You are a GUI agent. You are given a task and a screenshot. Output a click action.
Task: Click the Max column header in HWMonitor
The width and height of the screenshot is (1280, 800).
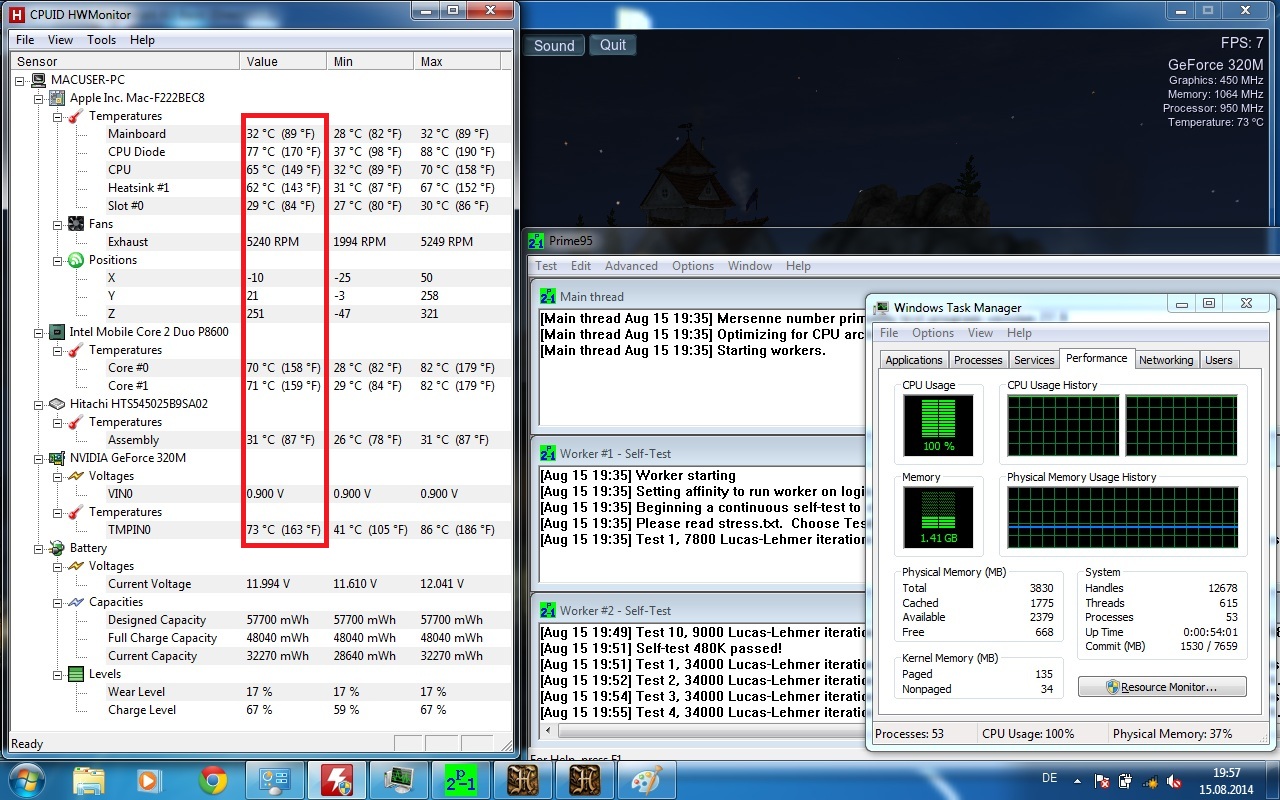pos(459,62)
